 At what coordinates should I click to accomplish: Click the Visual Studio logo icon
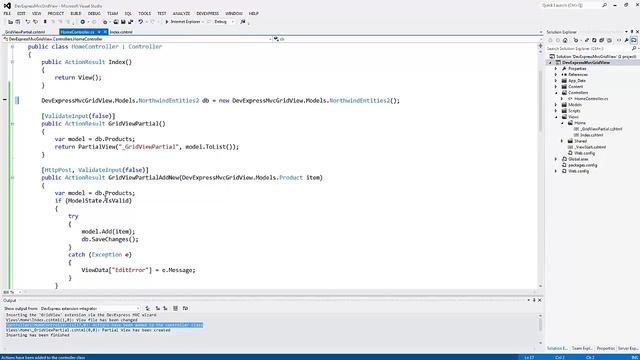click(x=7, y=5)
